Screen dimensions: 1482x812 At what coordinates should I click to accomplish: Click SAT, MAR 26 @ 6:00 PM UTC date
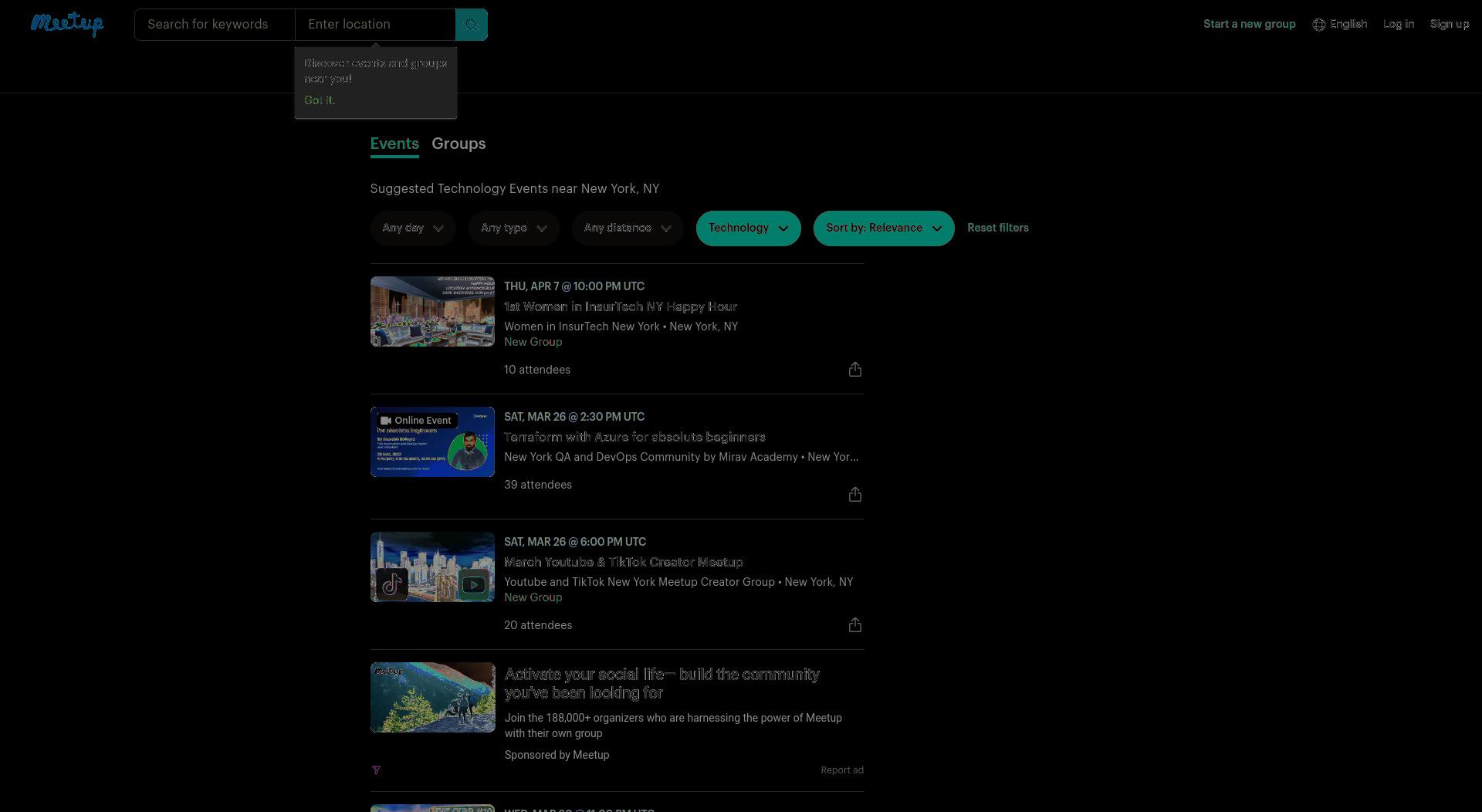pos(575,542)
